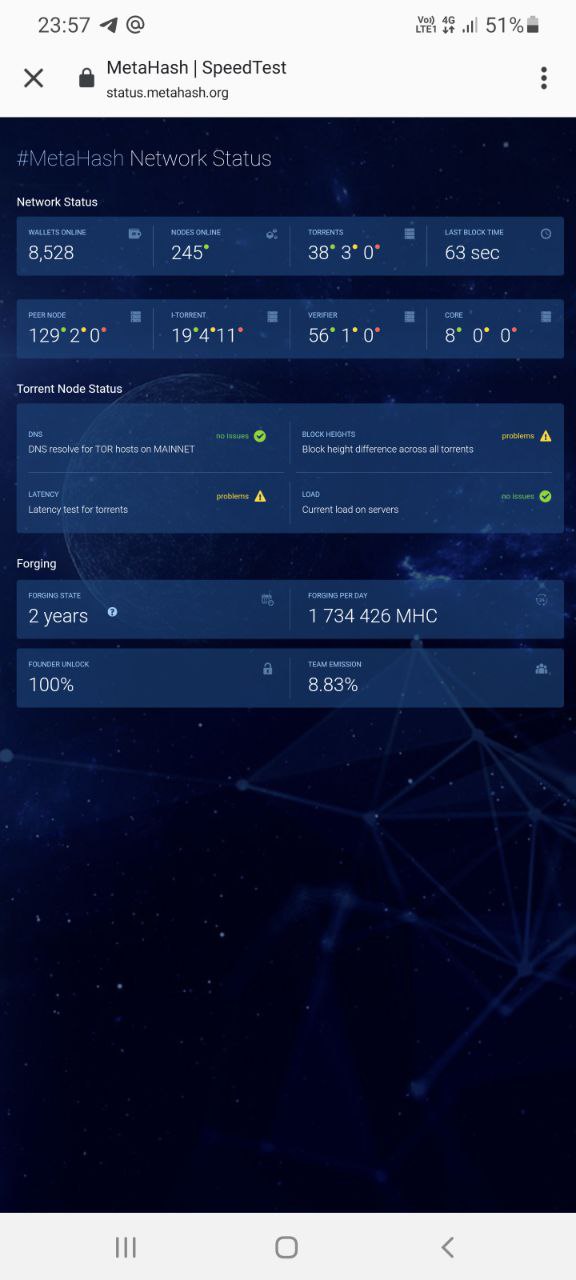The height and width of the screenshot is (1280, 576).
Task: Click the Verifier server icon
Action: [x=409, y=316]
